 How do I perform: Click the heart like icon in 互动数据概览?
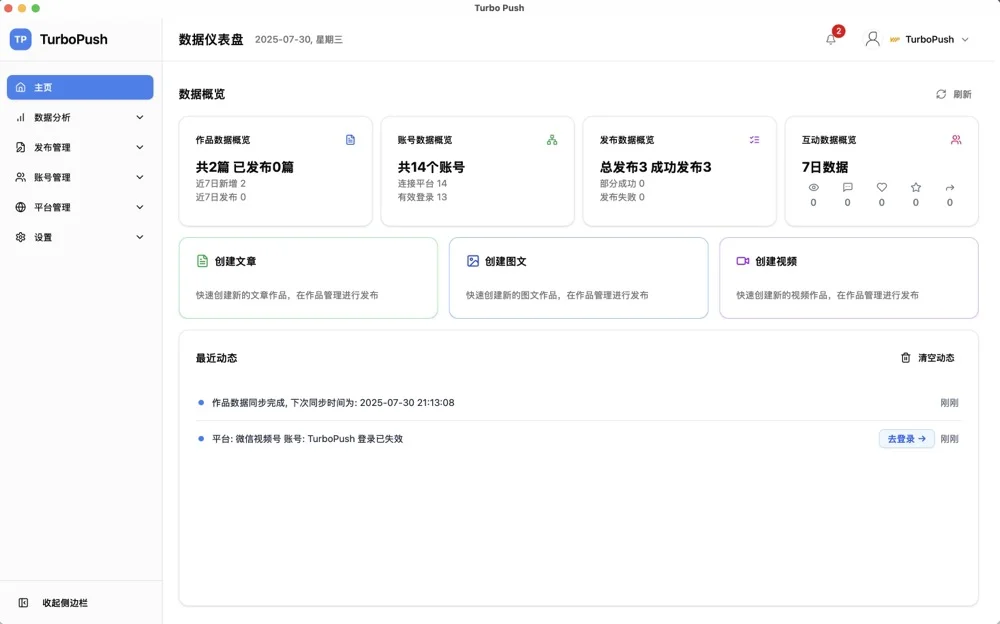pos(880,187)
